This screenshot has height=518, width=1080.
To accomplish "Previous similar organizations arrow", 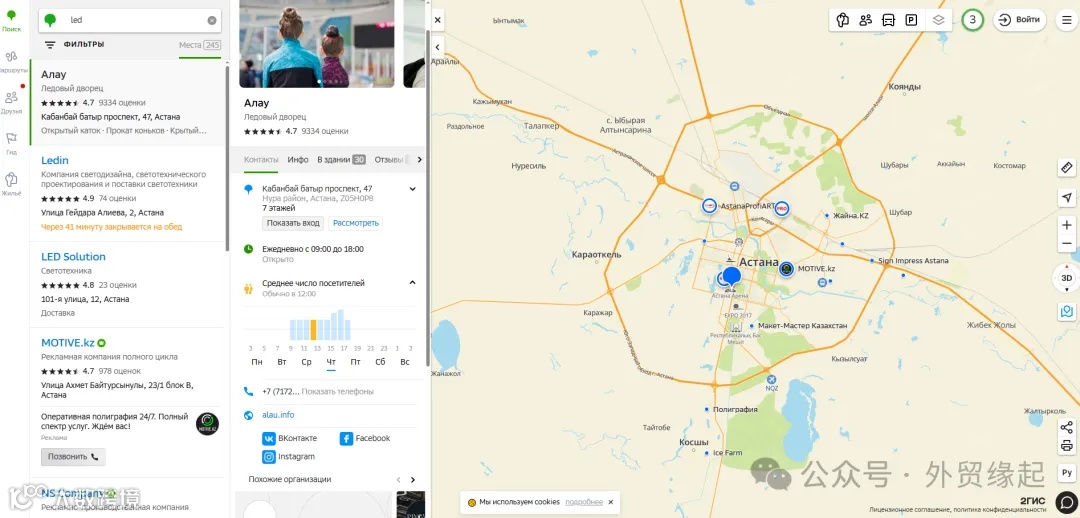I will coord(398,479).
